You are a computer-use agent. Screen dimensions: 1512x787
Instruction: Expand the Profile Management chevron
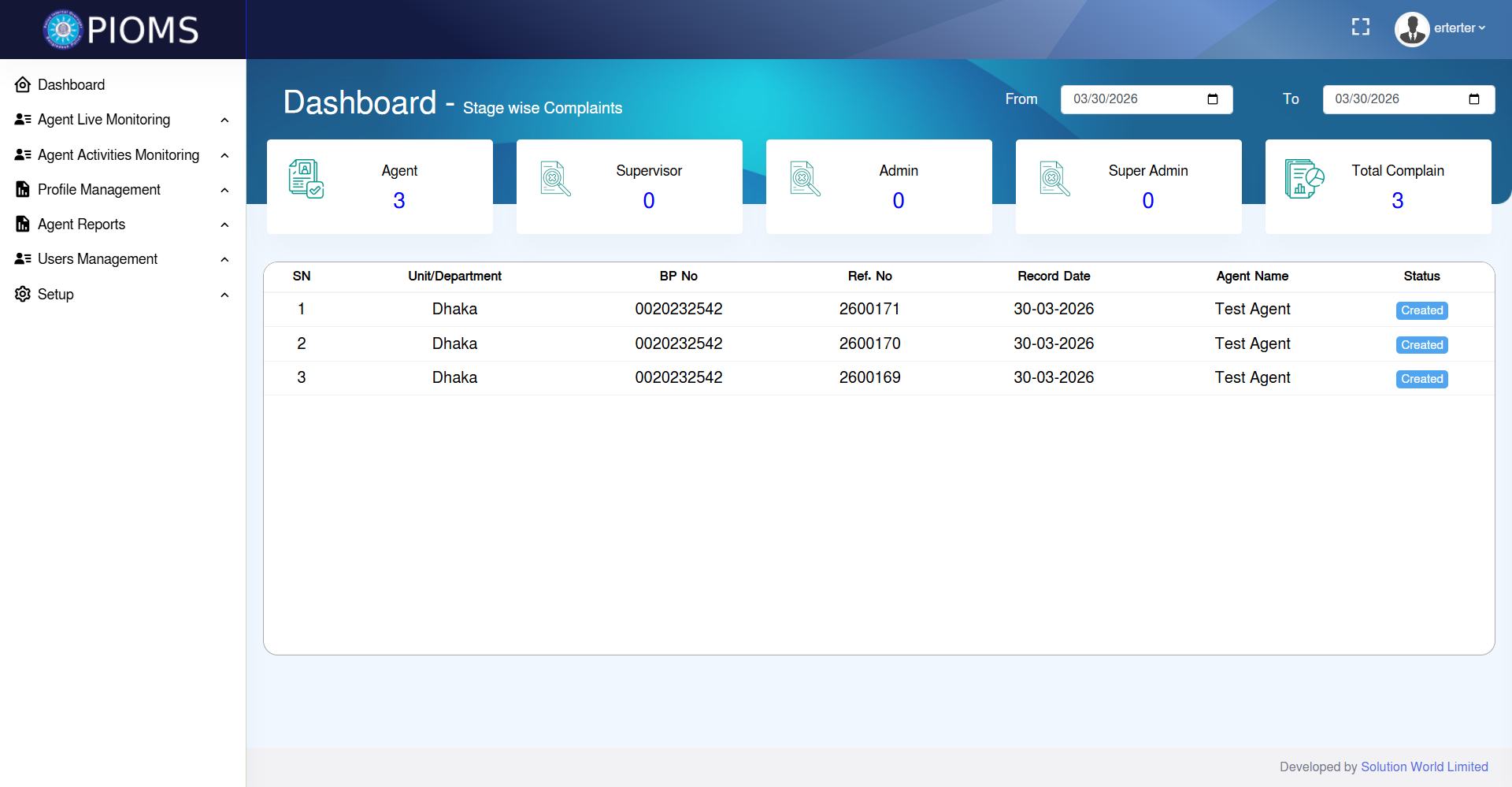[x=224, y=190]
